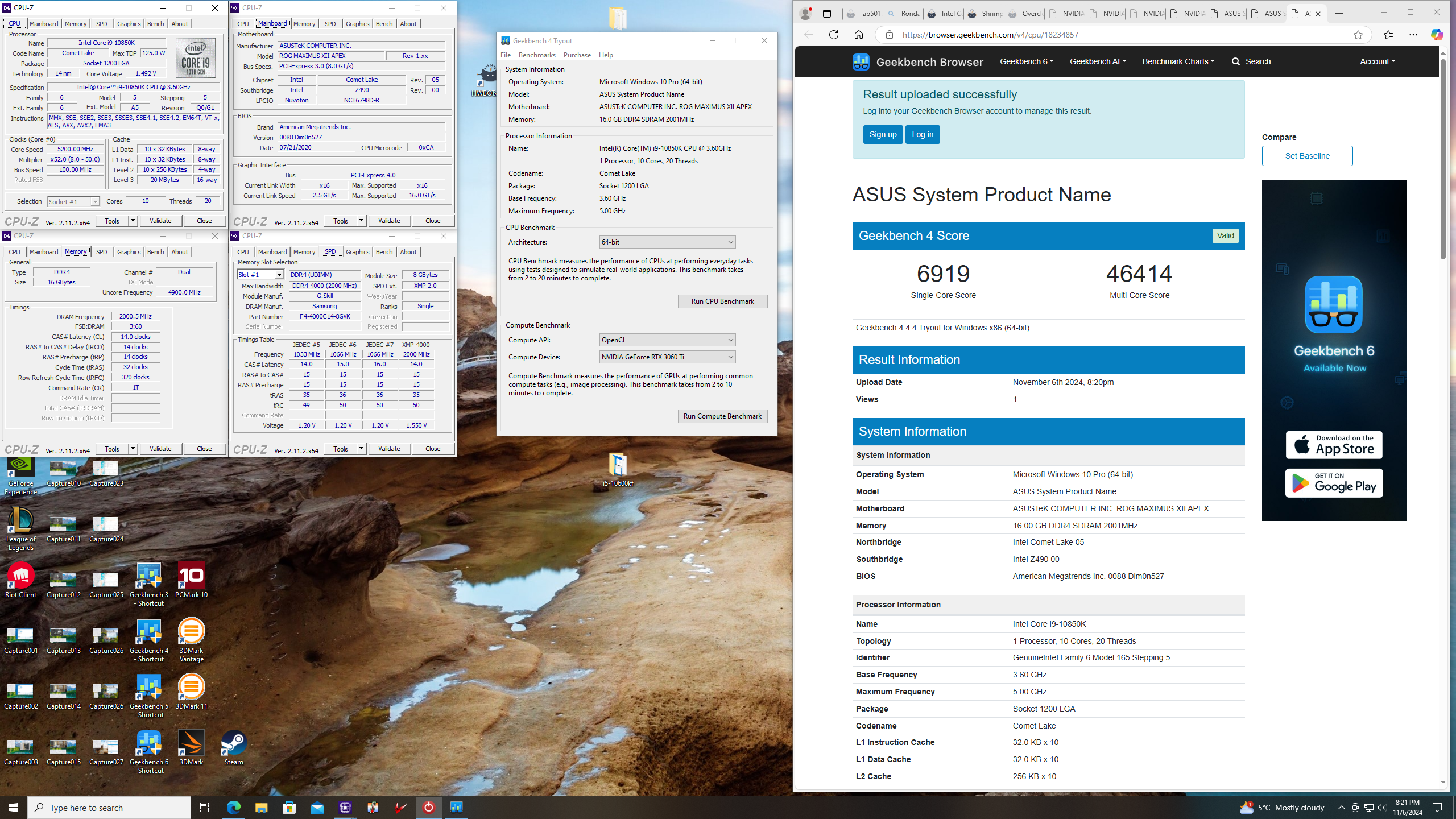Open Geekbench 4 Purchase menu

[x=577, y=55]
